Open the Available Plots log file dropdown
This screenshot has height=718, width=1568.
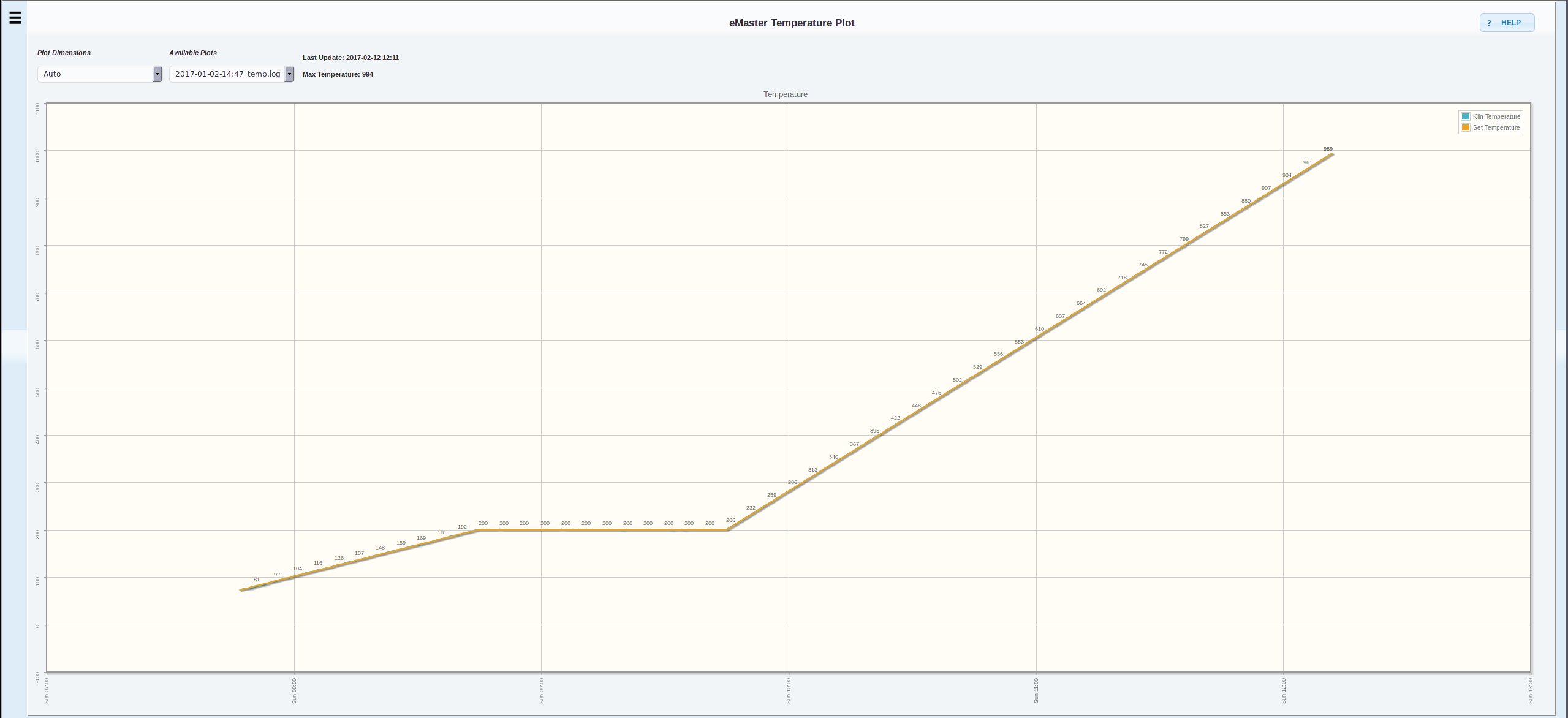pyautogui.click(x=227, y=74)
